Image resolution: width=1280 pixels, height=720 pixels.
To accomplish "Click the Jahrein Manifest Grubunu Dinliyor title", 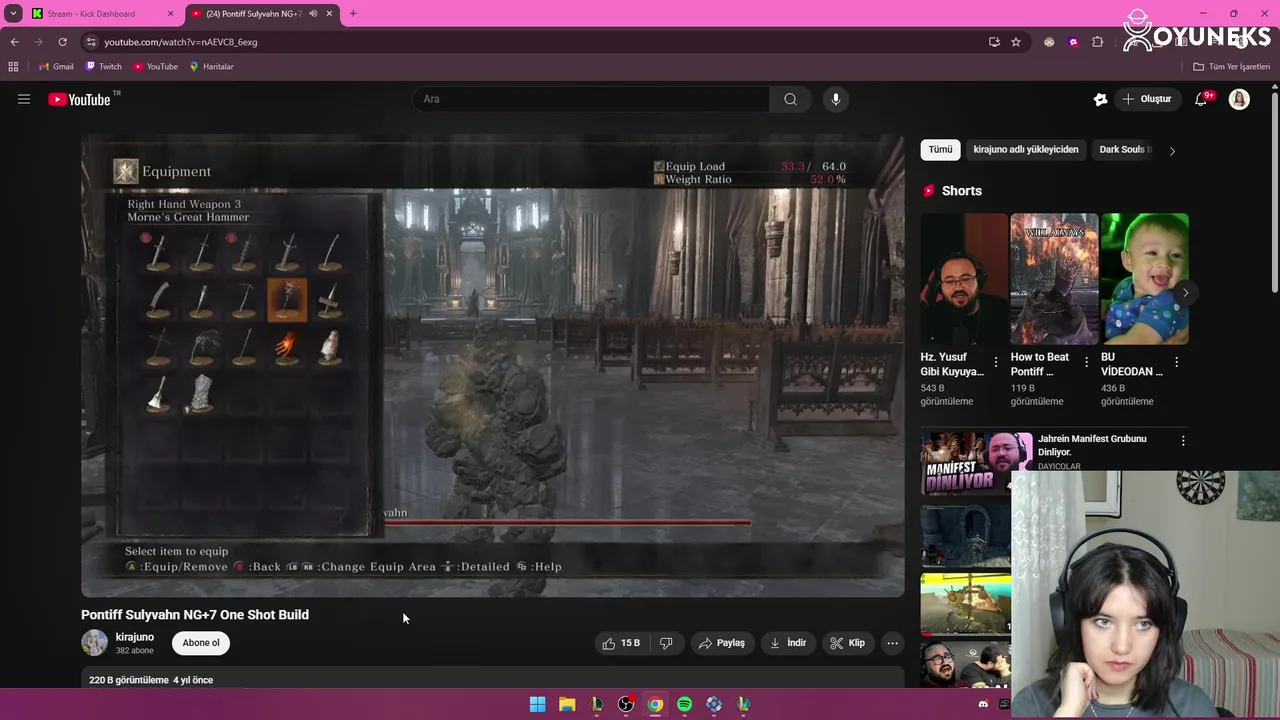I will point(1092,445).
